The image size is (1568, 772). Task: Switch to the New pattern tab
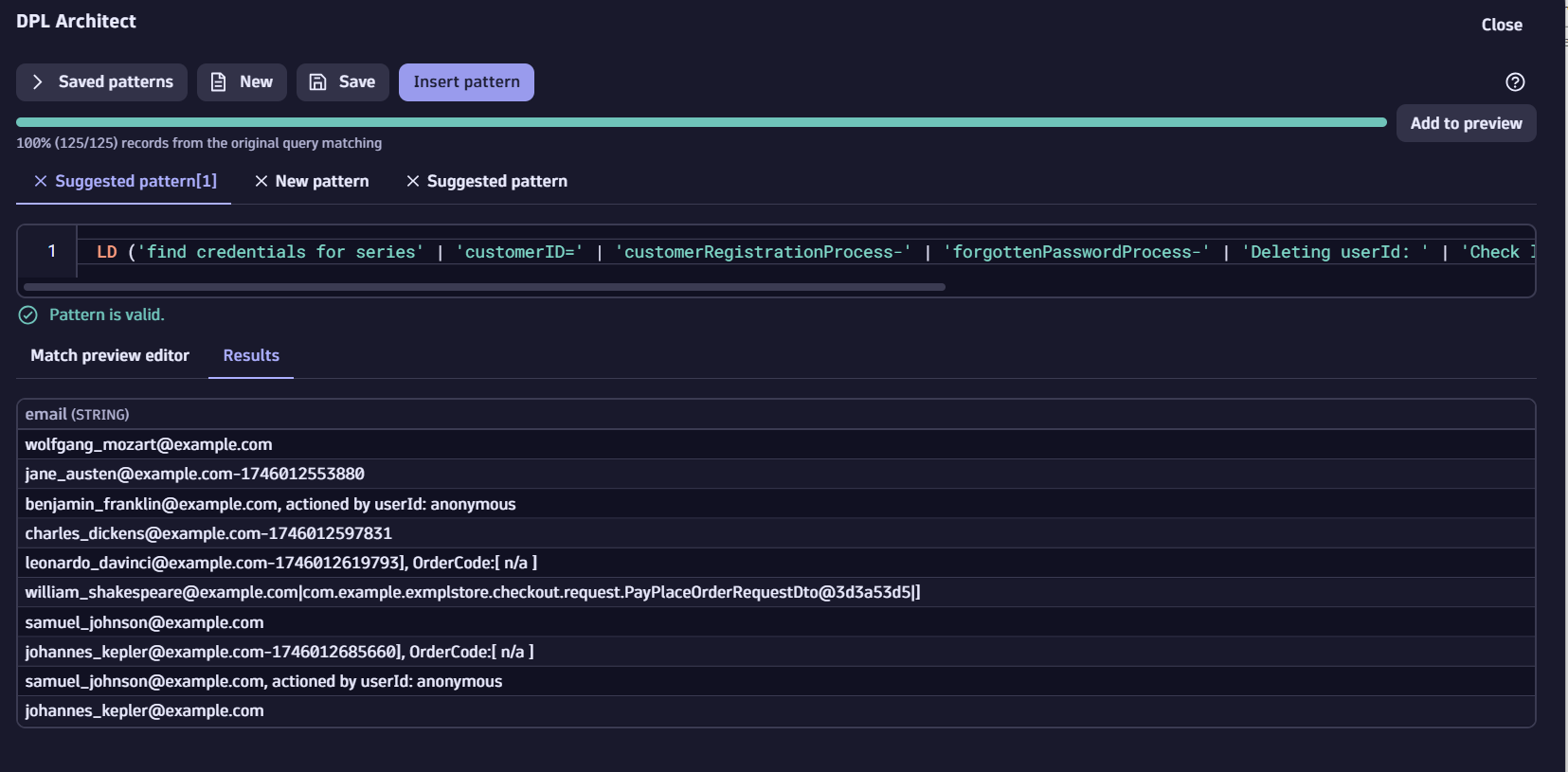click(x=321, y=181)
